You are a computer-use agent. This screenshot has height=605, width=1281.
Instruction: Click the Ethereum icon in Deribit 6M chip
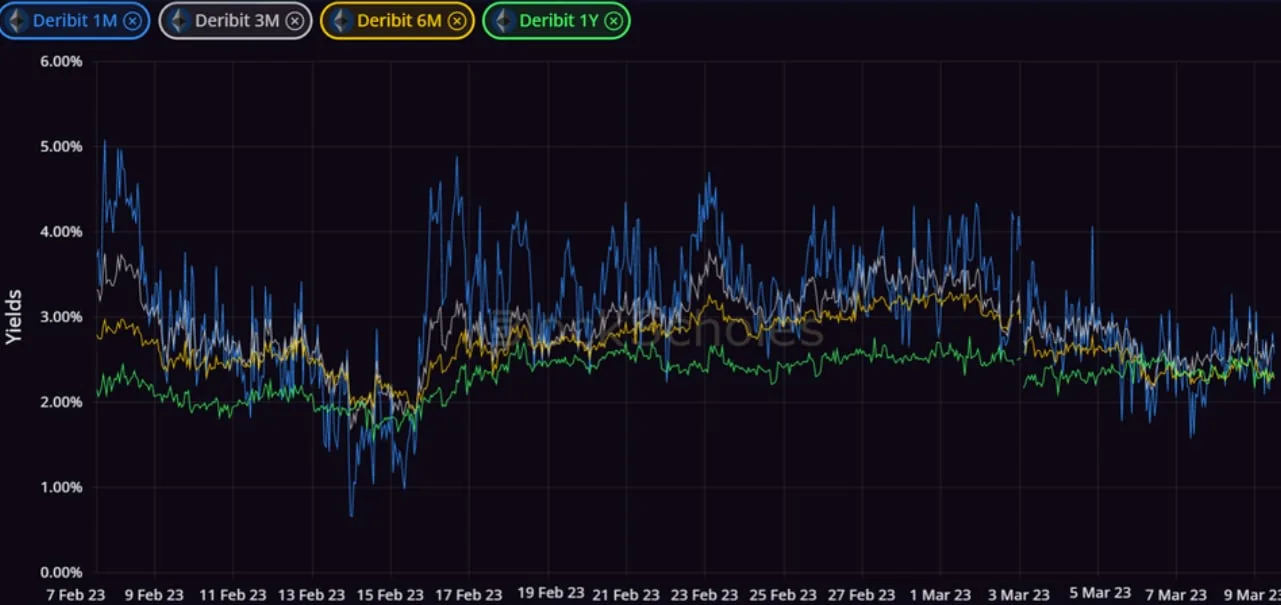tap(341, 20)
